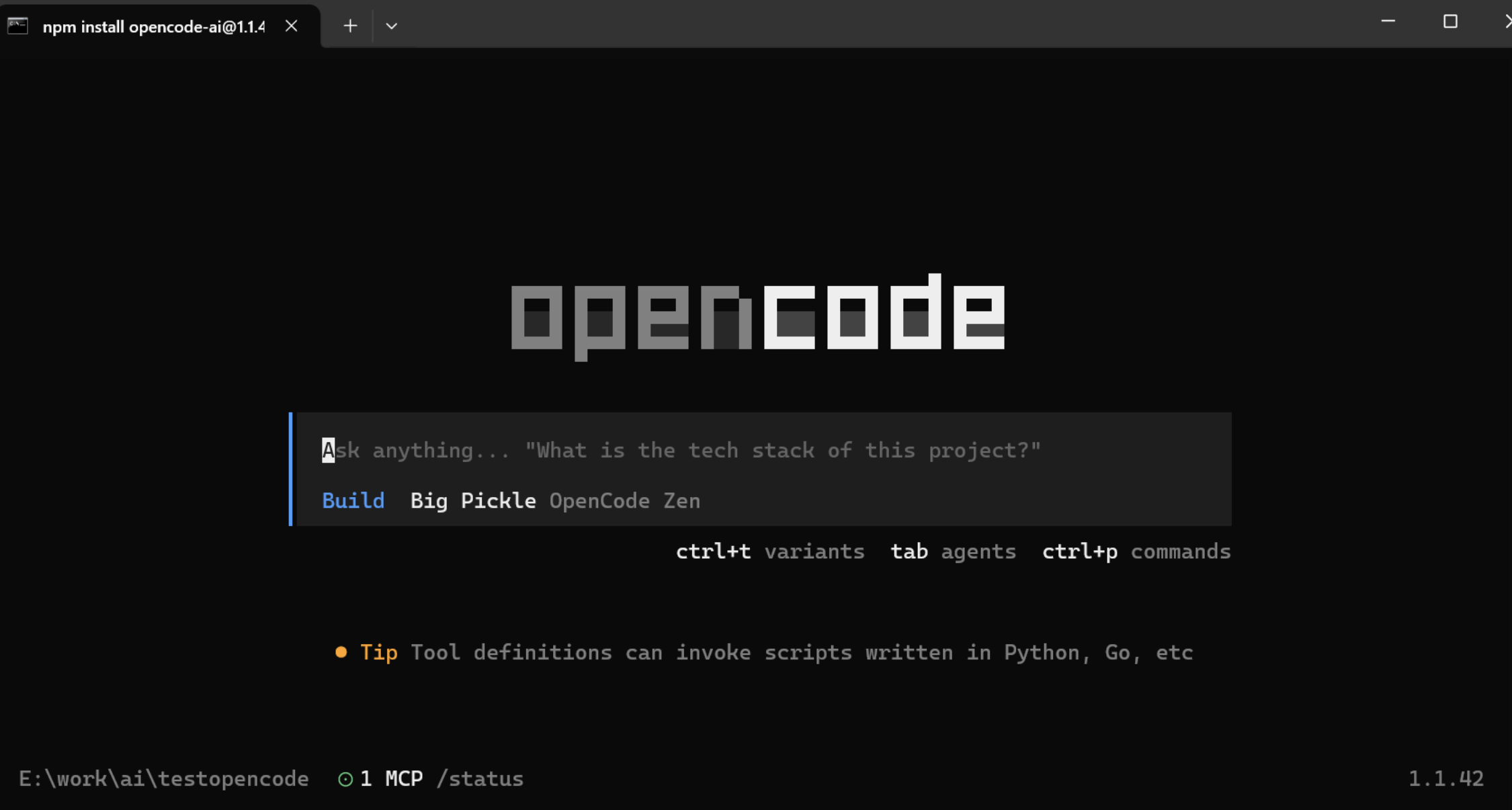
Task: Close the npm install opencode-ai tab
Action: [291, 26]
